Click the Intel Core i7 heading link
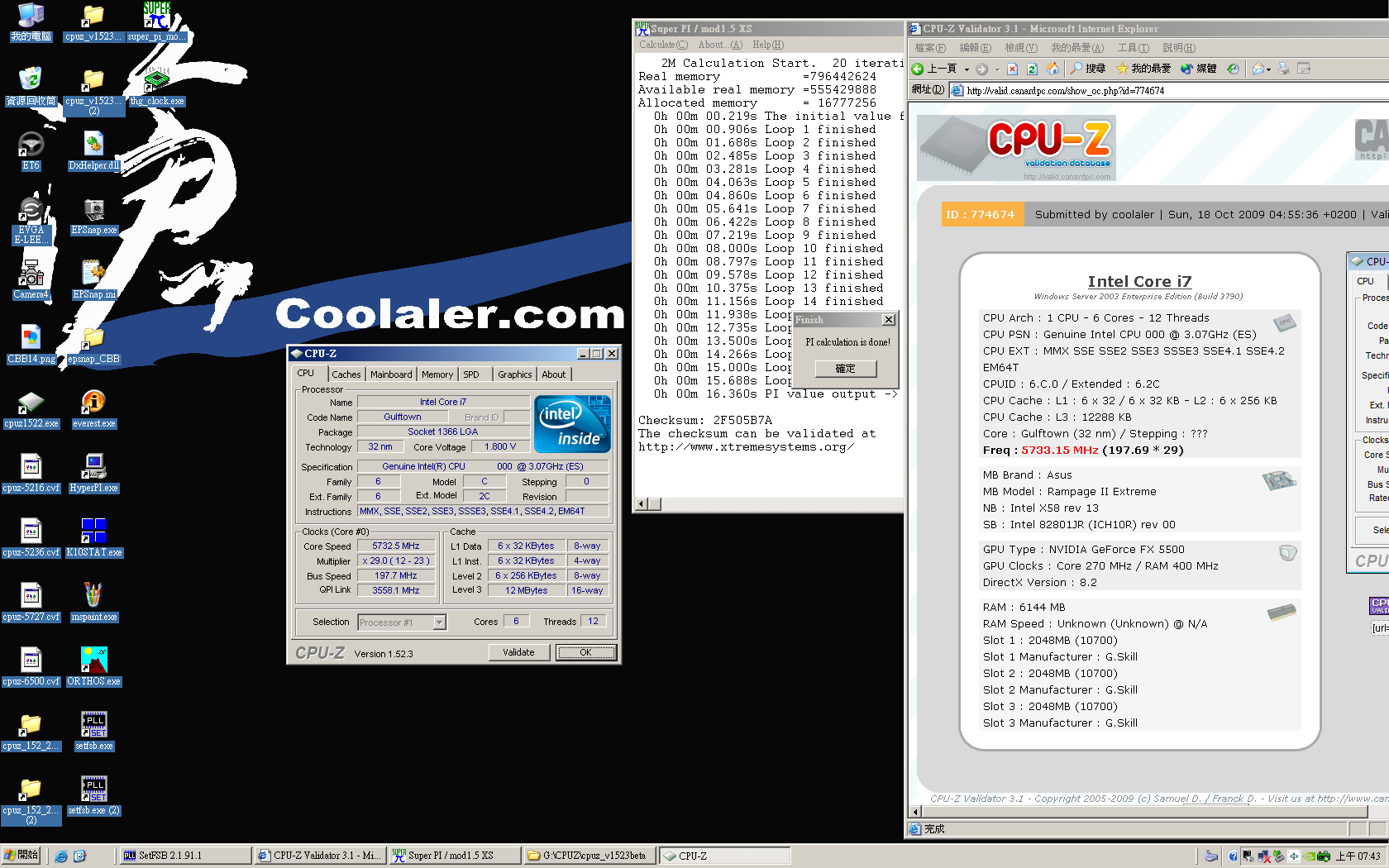Image resolution: width=1389 pixels, height=868 pixels. click(x=1139, y=282)
